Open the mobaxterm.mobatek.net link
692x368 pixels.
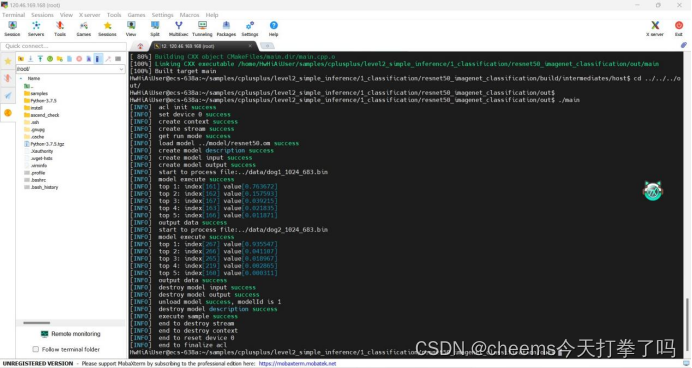pyautogui.click(x=297, y=364)
